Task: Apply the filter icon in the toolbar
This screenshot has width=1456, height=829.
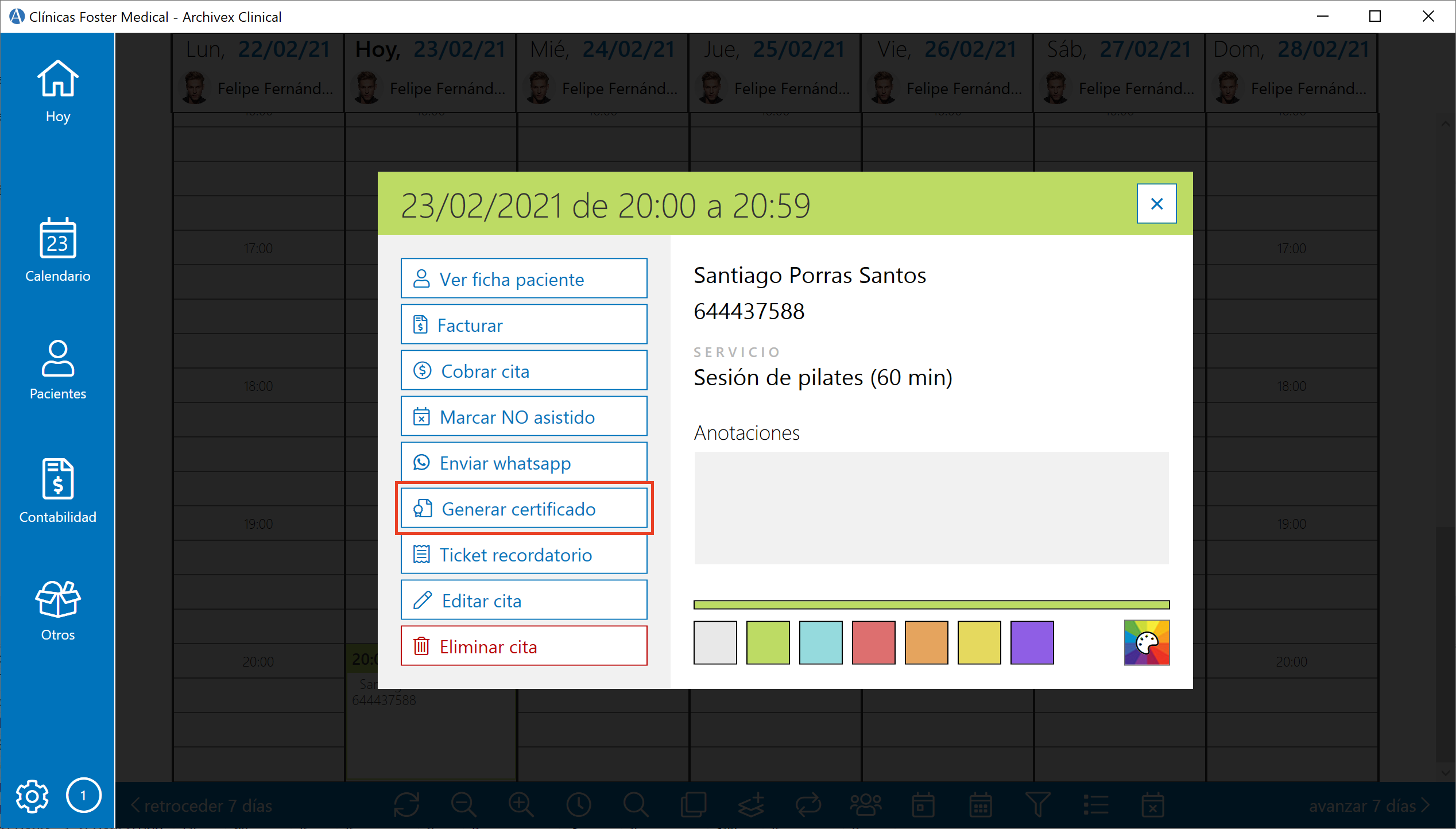Action: pos(1037,805)
